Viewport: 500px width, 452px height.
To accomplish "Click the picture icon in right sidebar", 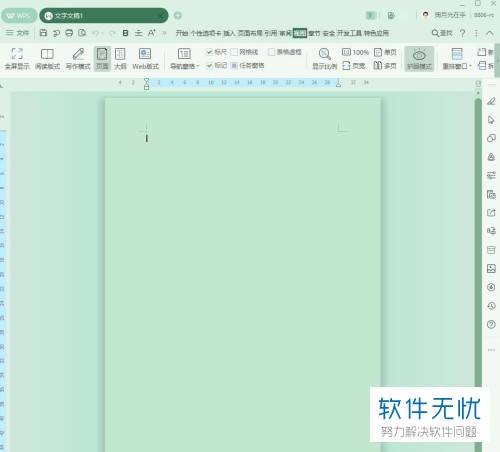I will [x=491, y=268].
